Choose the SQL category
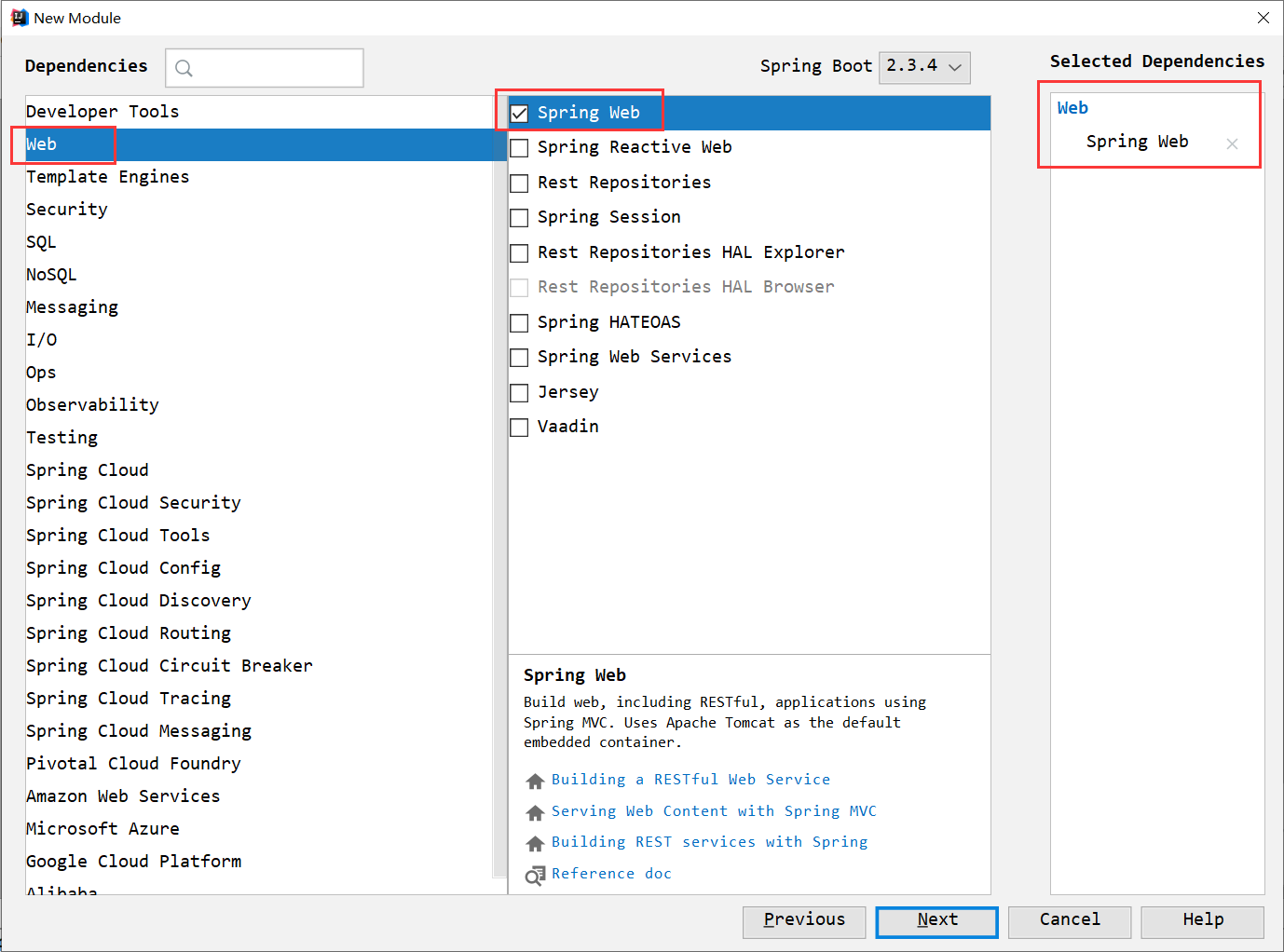Screen dimensions: 1284x952 259,242
